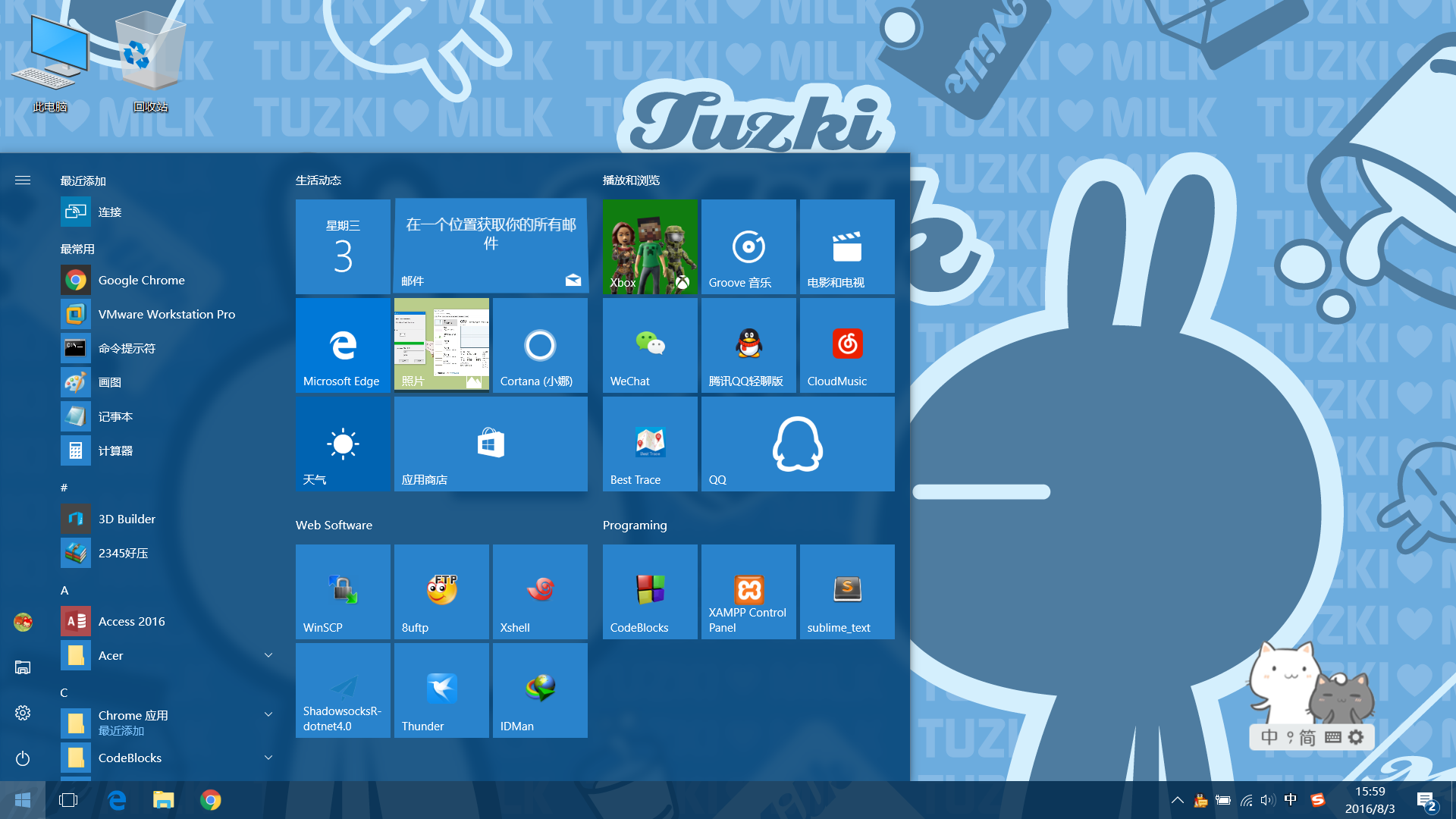Open Chrome from the taskbar
The height and width of the screenshot is (819, 1456).
tap(210, 800)
